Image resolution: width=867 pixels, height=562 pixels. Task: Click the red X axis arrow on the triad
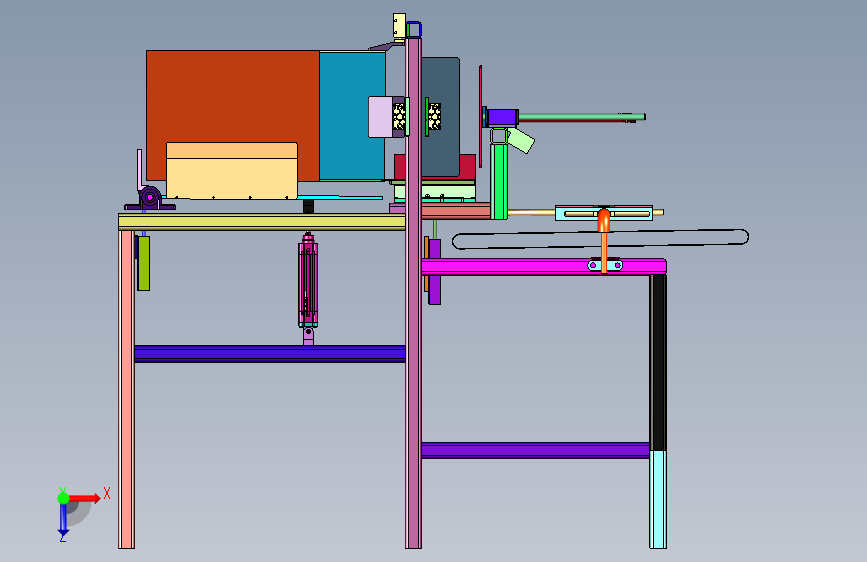tap(84, 498)
